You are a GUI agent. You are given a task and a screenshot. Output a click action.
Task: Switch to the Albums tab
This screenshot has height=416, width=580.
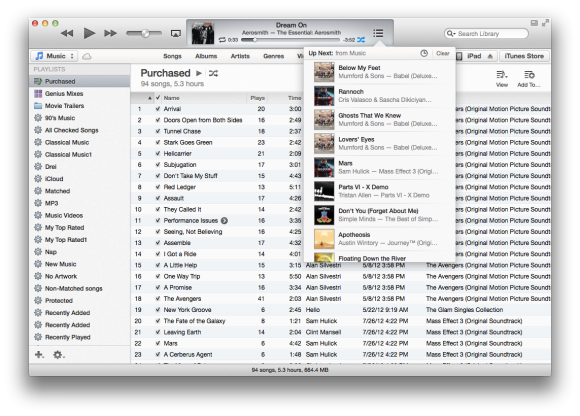(206, 56)
